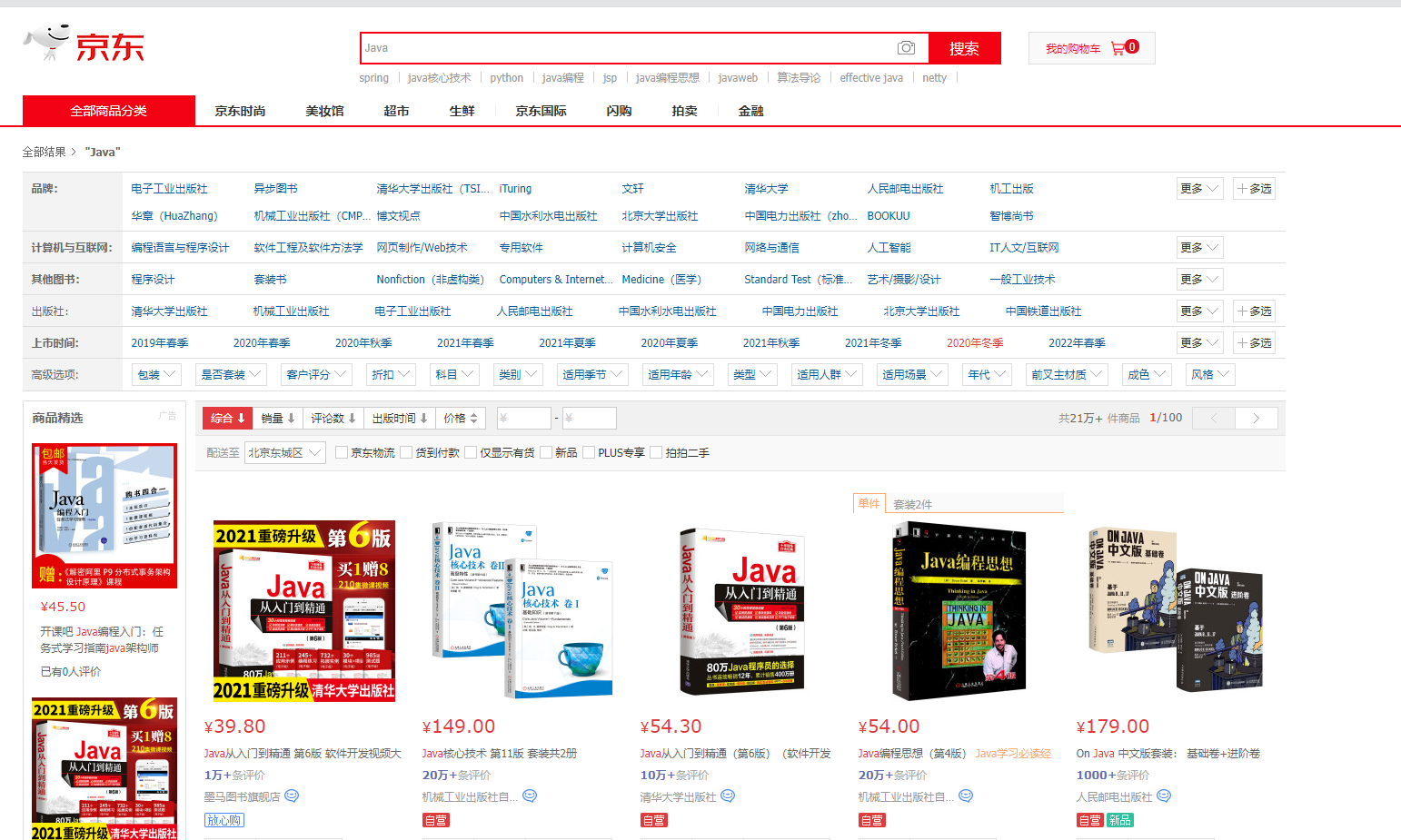Open the shopping cart icon

pyautogui.click(x=1118, y=48)
